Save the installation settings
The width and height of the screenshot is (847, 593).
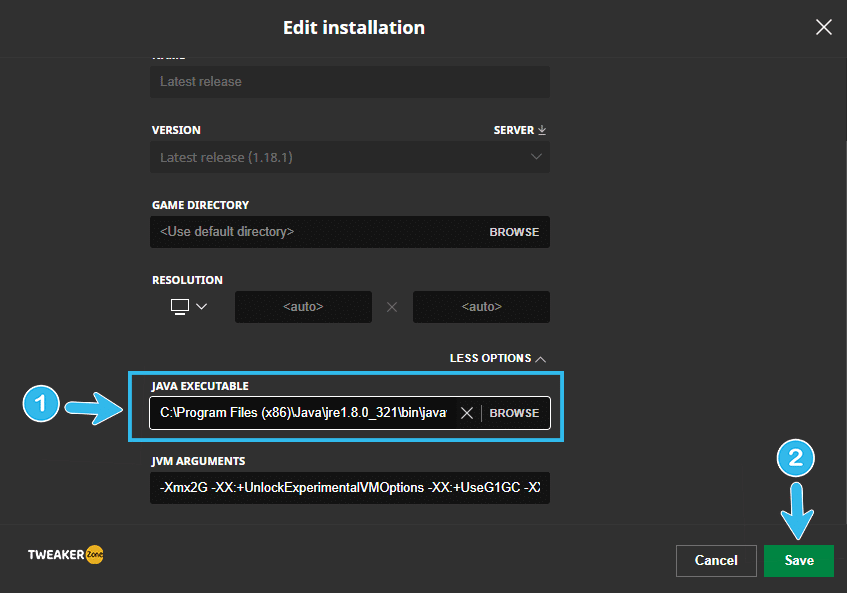tap(798, 561)
